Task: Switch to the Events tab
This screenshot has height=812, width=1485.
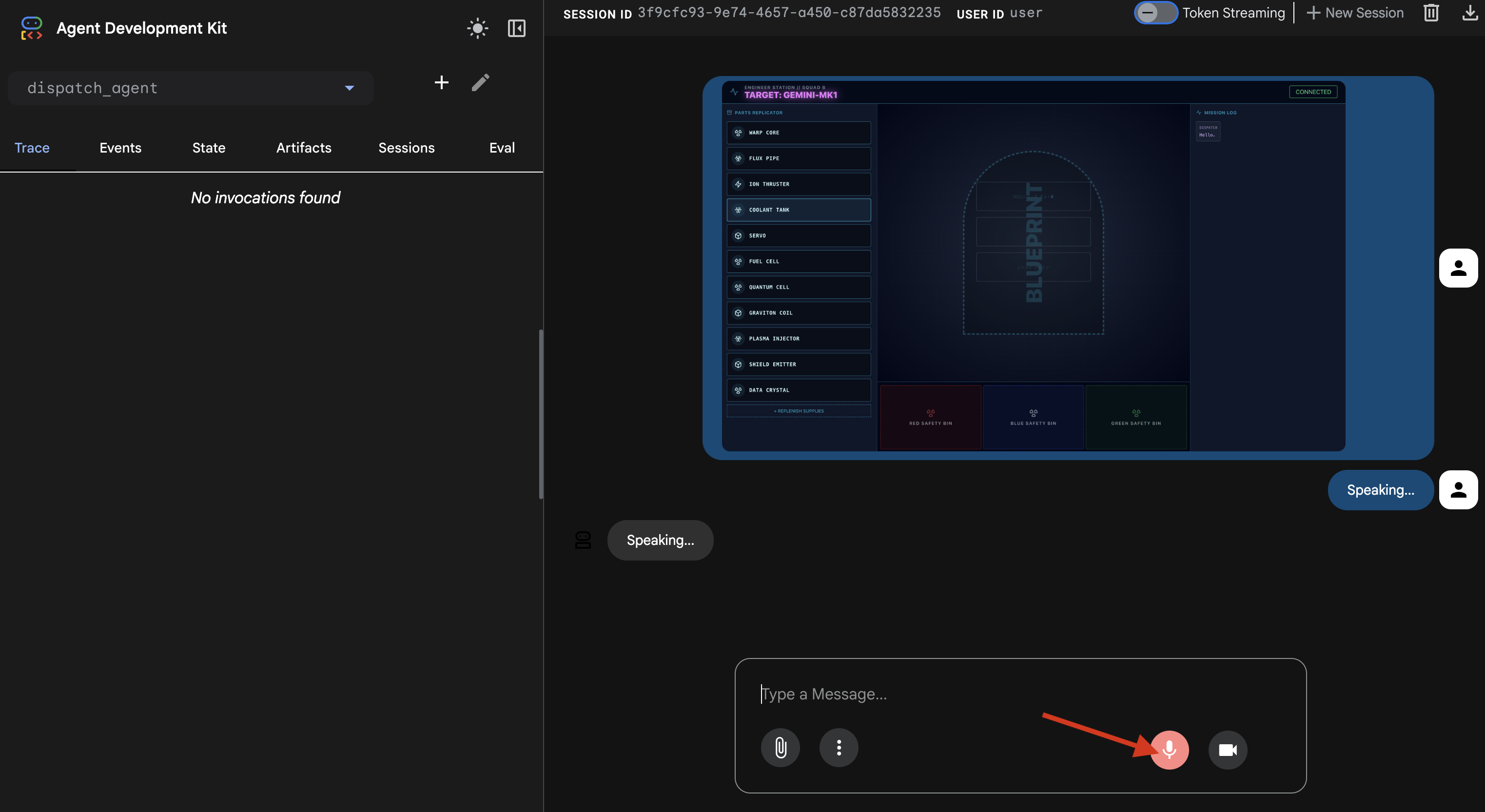Action: pos(120,148)
